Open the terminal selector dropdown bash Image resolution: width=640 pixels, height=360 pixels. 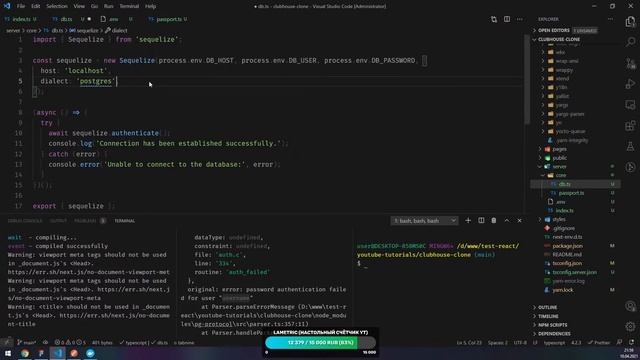click(424, 220)
